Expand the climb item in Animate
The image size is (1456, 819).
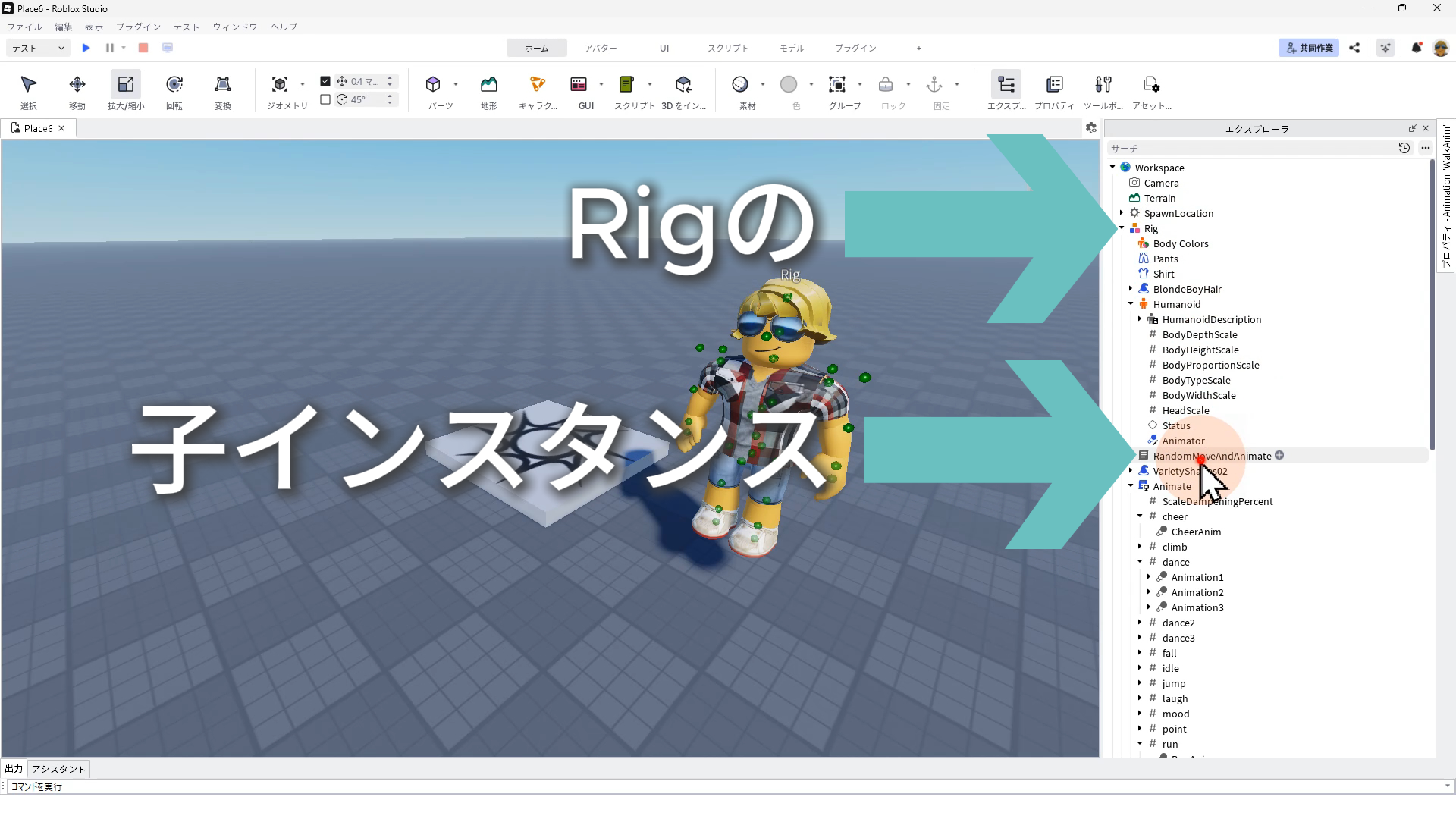pos(1140,547)
